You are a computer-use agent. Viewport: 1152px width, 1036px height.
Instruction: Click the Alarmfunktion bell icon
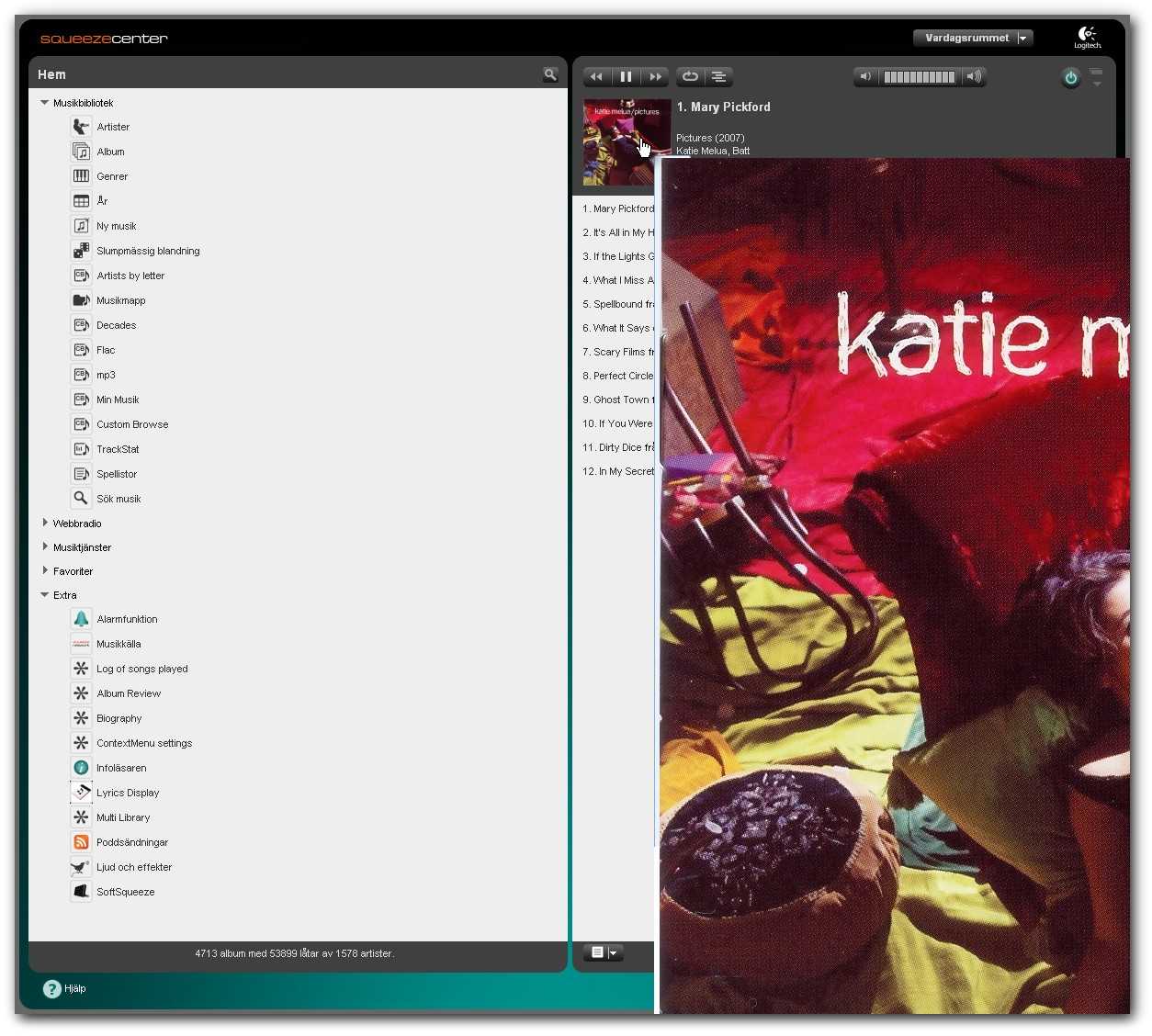[x=81, y=619]
